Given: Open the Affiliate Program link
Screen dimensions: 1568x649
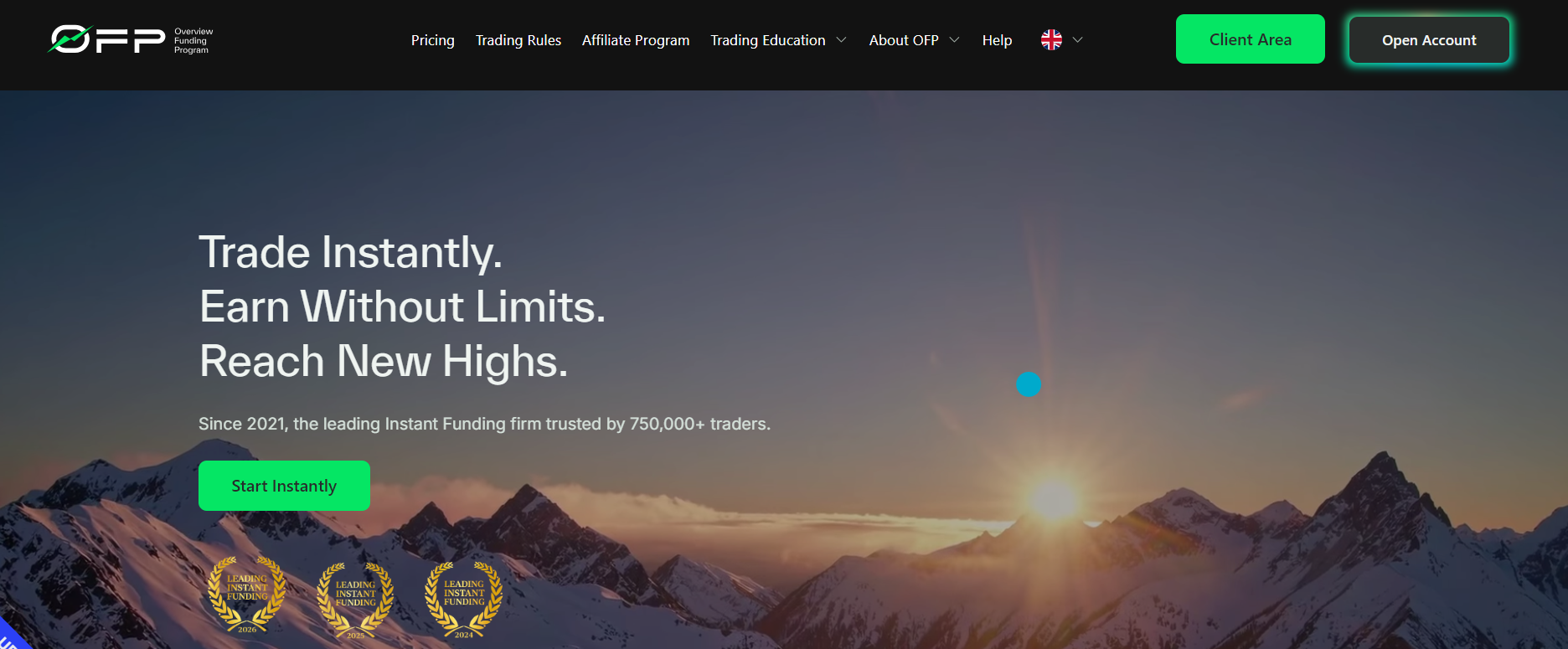Looking at the screenshot, I should tap(636, 40).
